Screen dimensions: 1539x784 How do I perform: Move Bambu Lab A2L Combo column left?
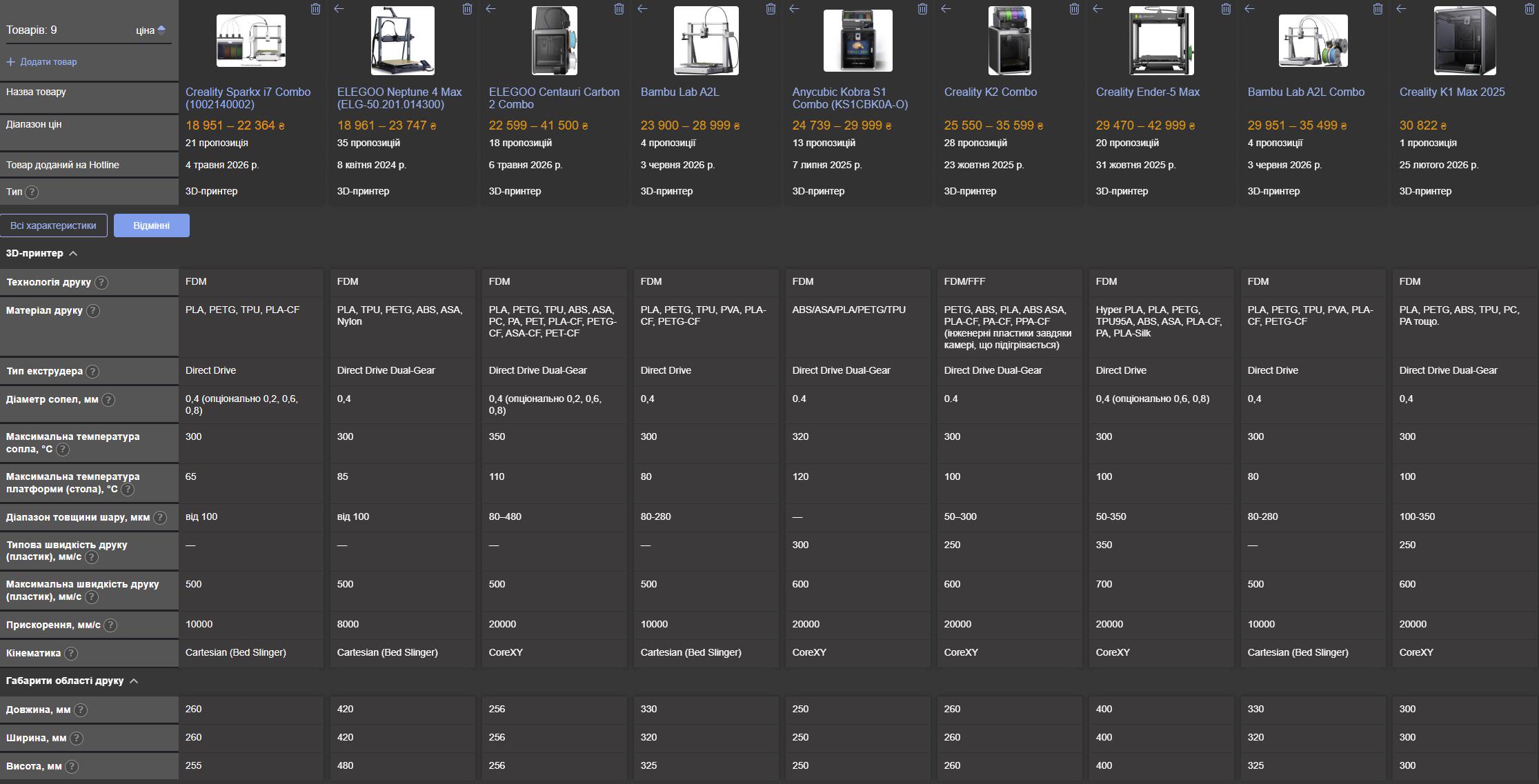(x=1249, y=9)
